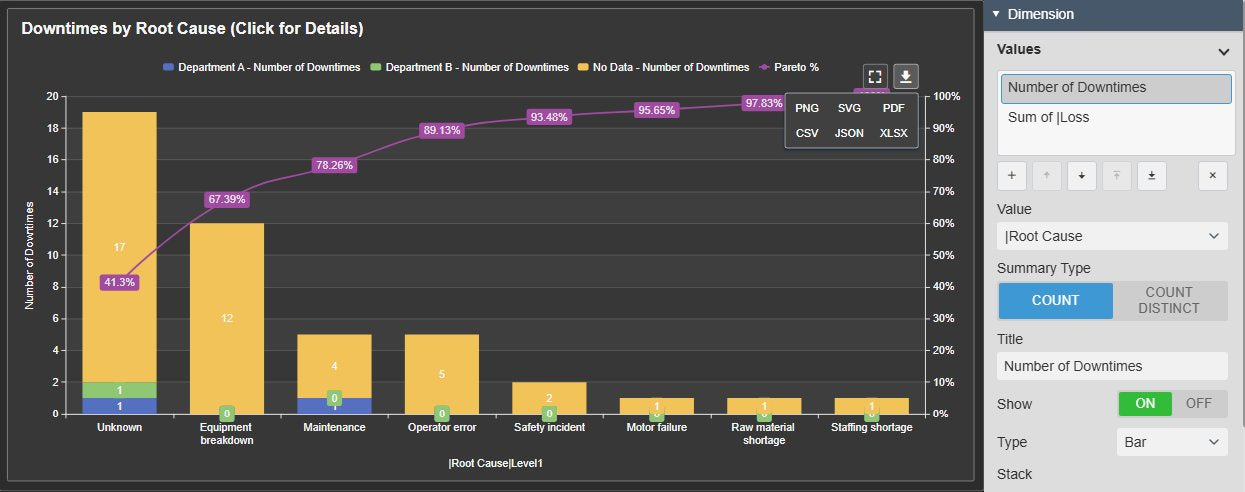
Task: Toggle No Data legend series
Action: [x=663, y=67]
